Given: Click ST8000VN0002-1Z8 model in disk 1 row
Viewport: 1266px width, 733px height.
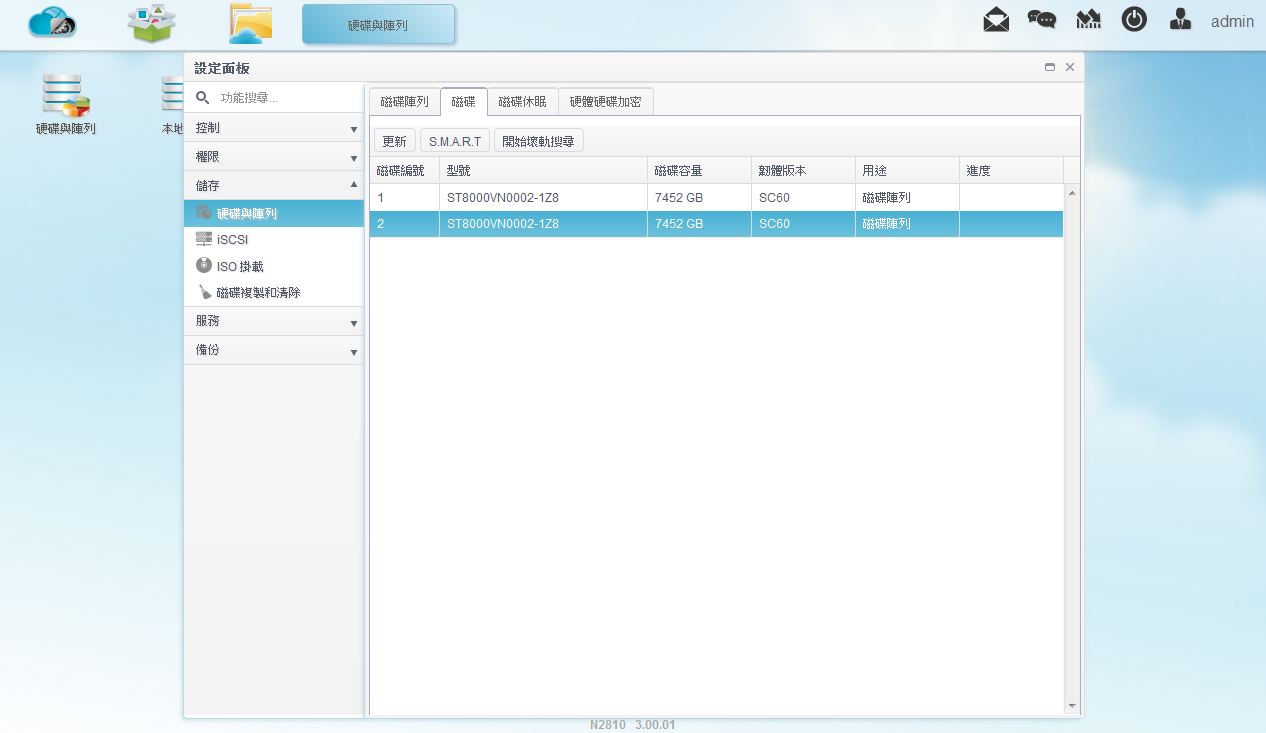Looking at the screenshot, I should click(x=503, y=198).
